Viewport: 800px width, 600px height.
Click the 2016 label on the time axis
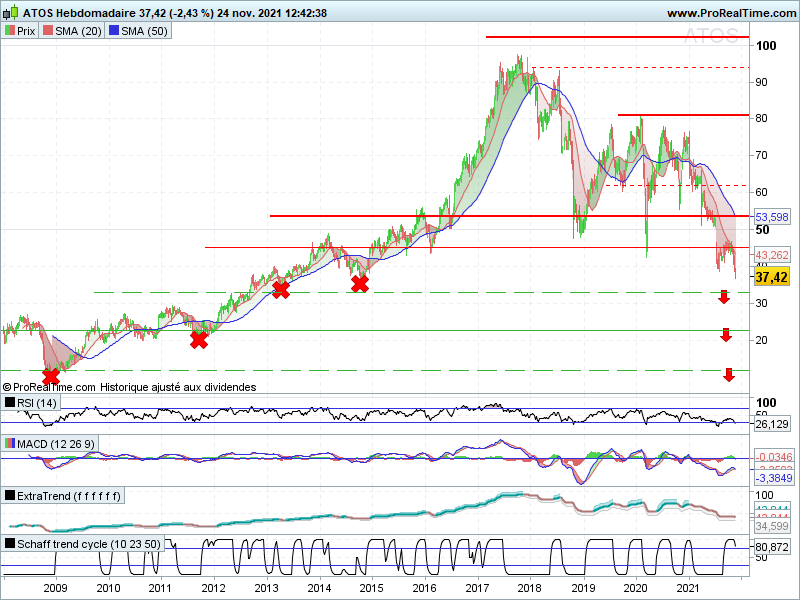[x=424, y=588]
